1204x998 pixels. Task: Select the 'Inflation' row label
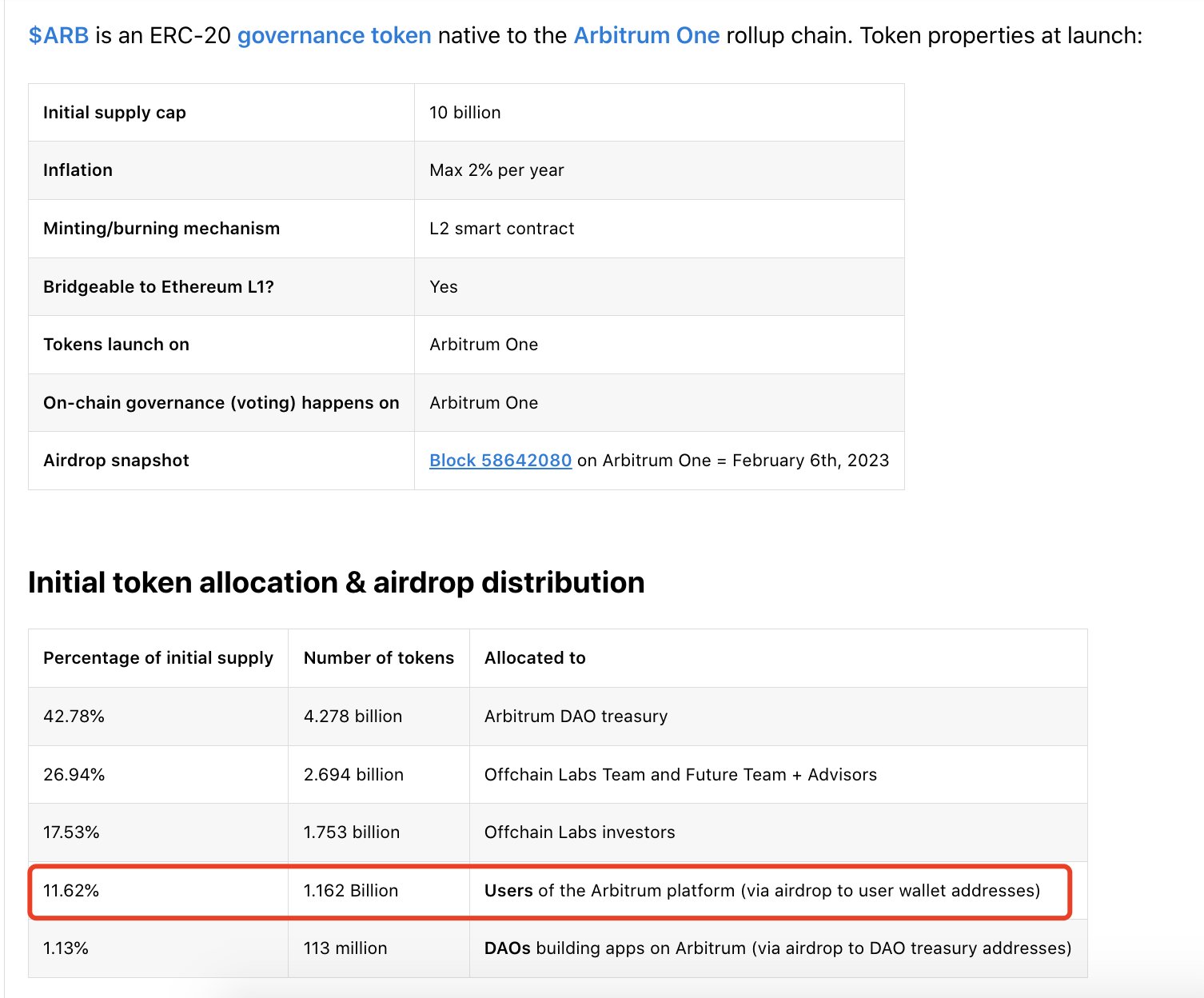[x=78, y=170]
